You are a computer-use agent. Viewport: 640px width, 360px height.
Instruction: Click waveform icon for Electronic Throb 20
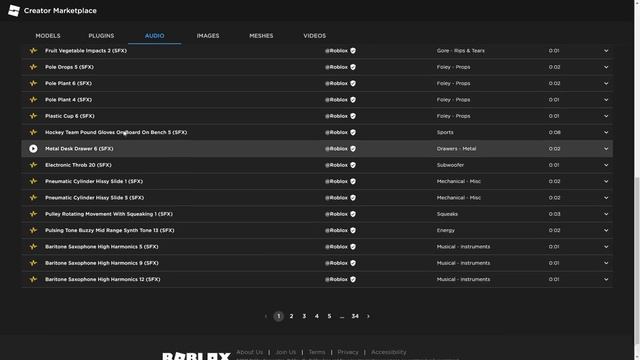coord(33,165)
